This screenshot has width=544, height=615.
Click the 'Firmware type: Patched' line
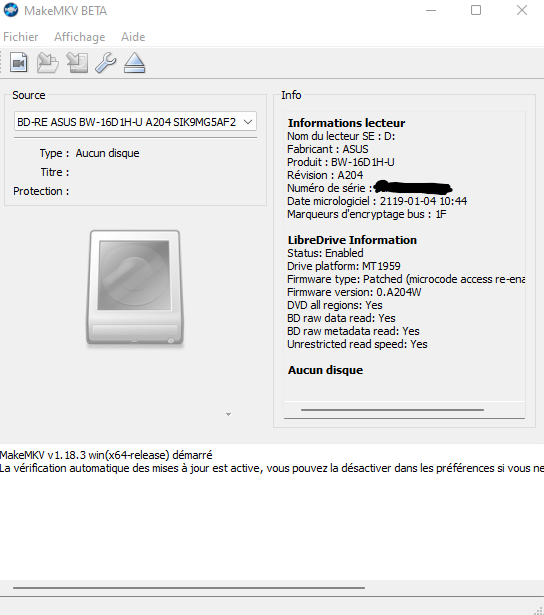[406, 279]
